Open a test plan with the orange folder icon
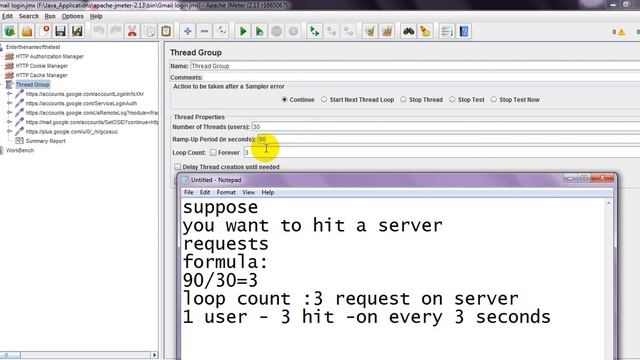The width and height of the screenshot is (640, 360). tap(27, 31)
